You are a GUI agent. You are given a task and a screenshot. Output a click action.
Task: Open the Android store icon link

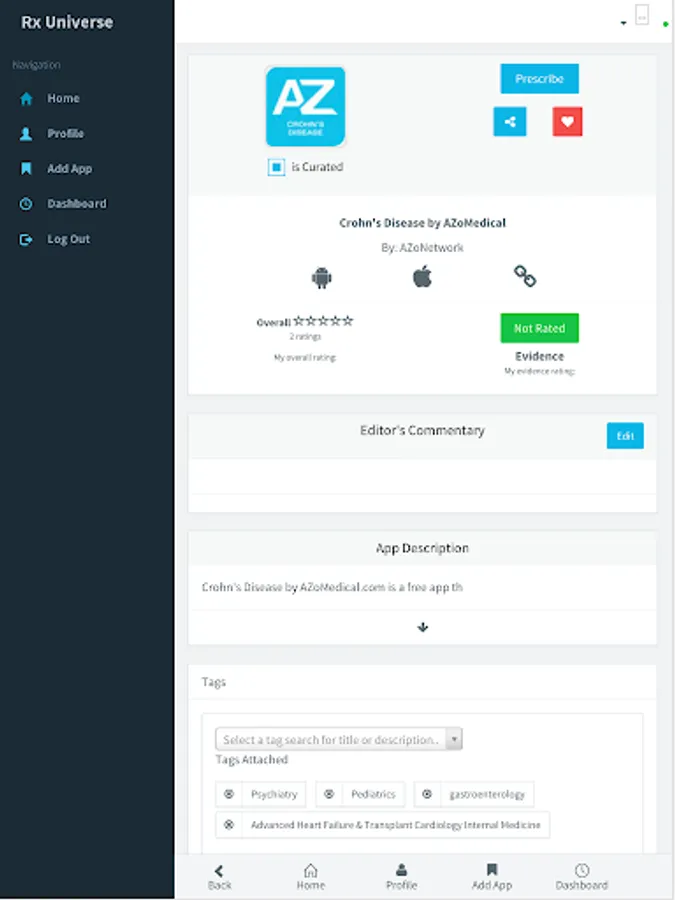pos(321,278)
